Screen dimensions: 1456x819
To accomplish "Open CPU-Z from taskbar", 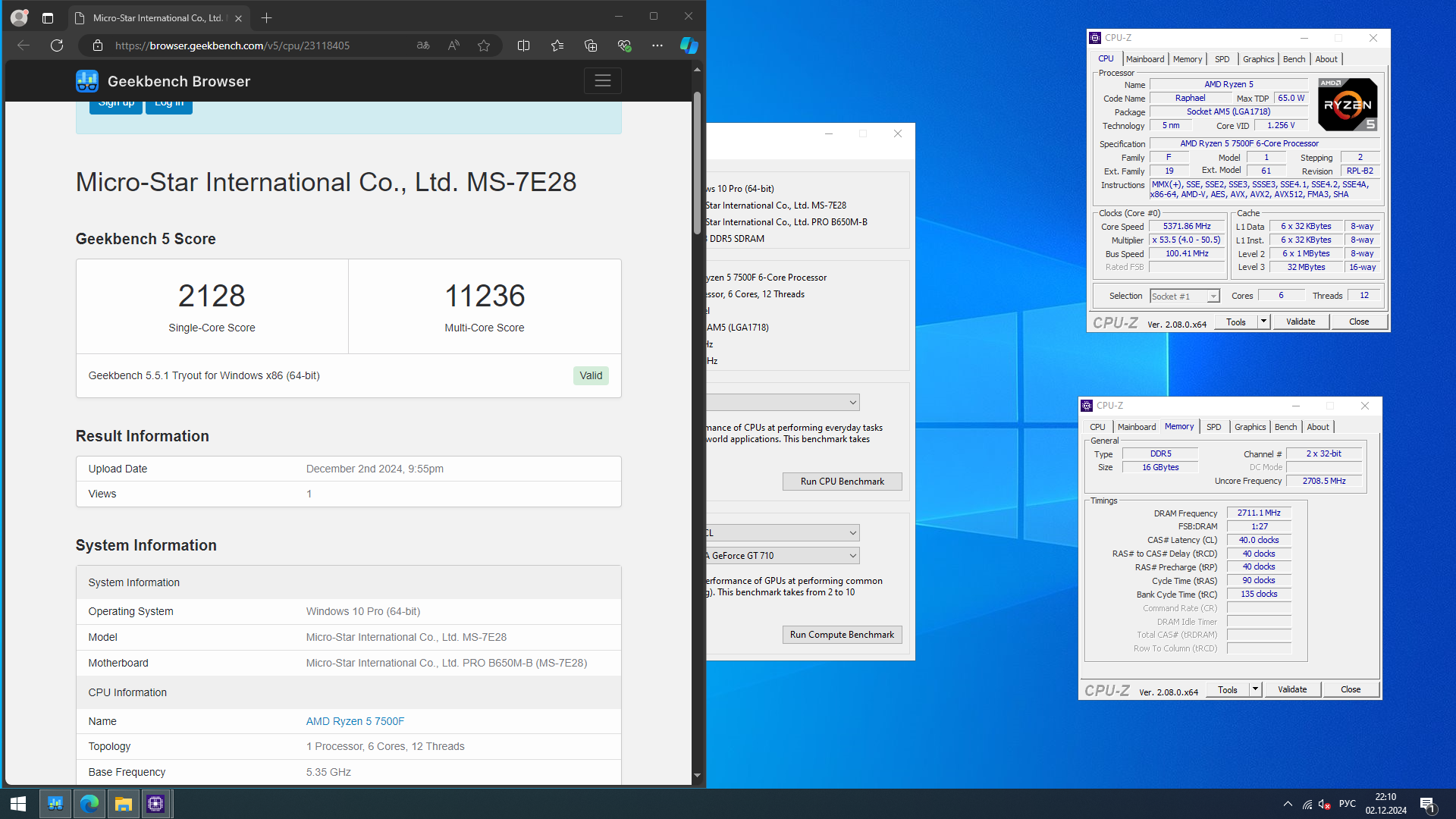I will coord(155,804).
